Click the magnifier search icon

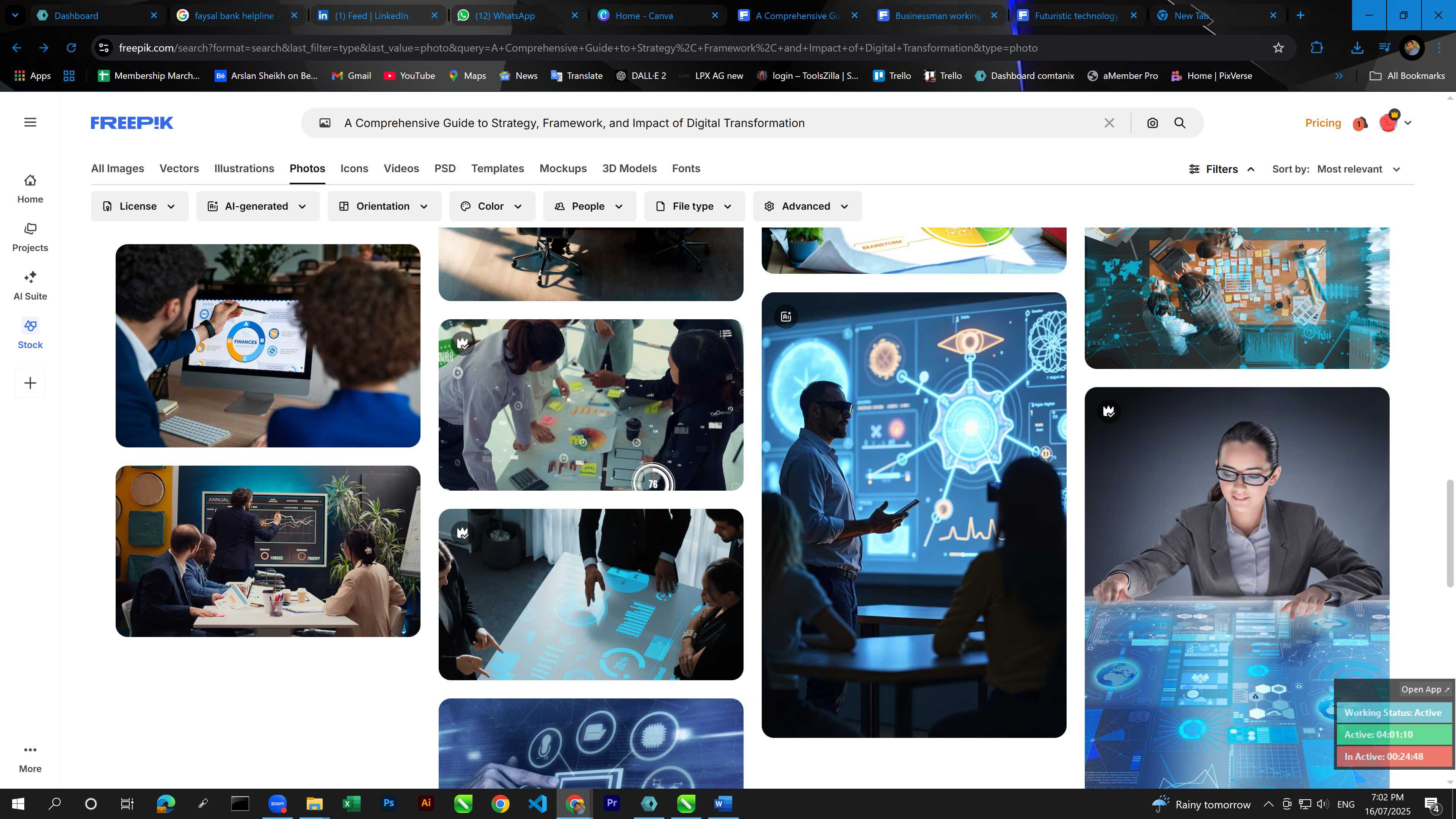click(1180, 122)
